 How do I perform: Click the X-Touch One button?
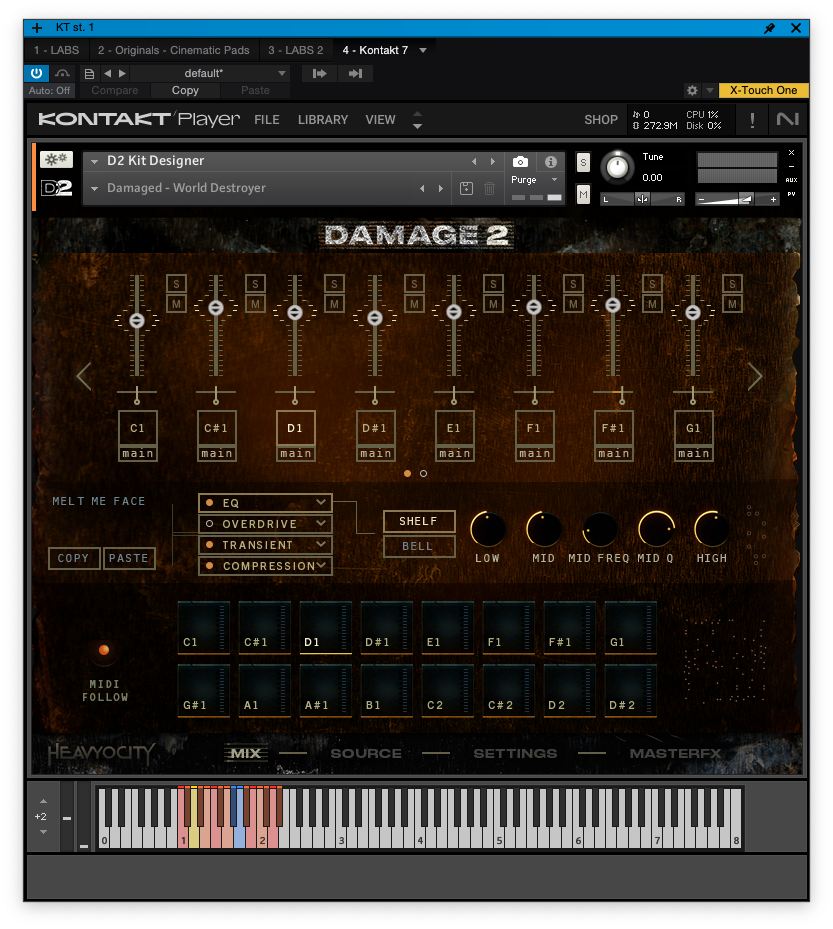coord(763,90)
